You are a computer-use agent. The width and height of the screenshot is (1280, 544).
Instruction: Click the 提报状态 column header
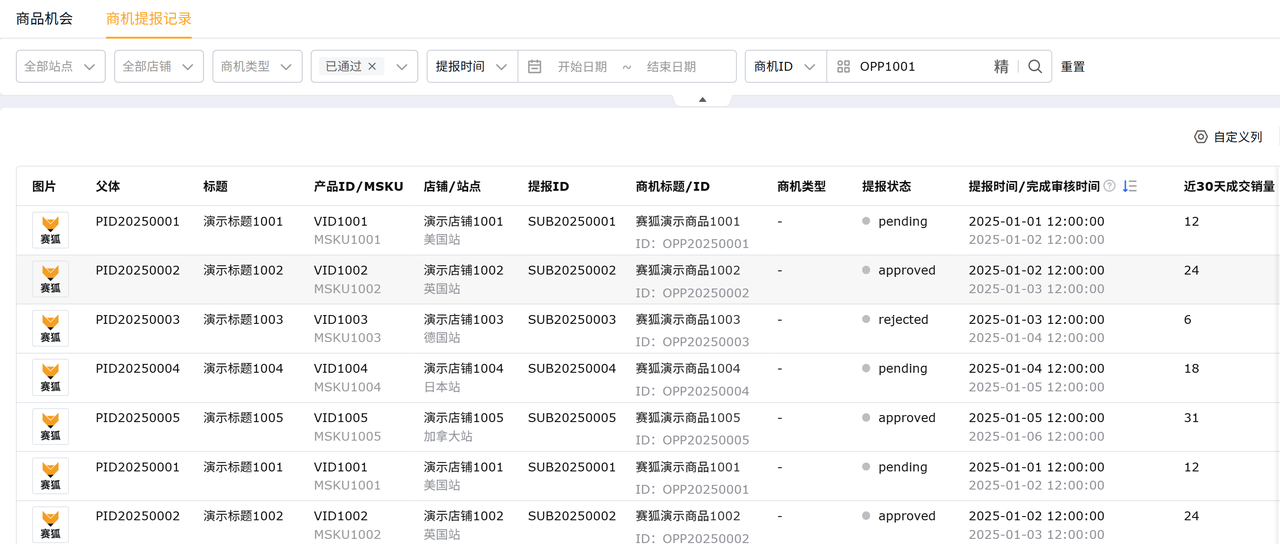pos(887,186)
